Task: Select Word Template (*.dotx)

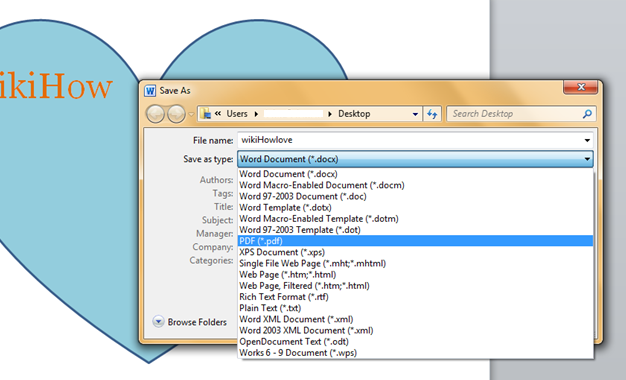Action: (415, 208)
